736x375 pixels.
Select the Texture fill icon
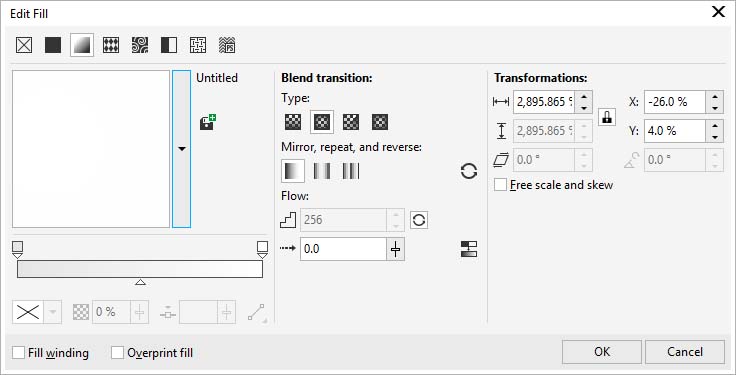pyautogui.click(x=198, y=45)
